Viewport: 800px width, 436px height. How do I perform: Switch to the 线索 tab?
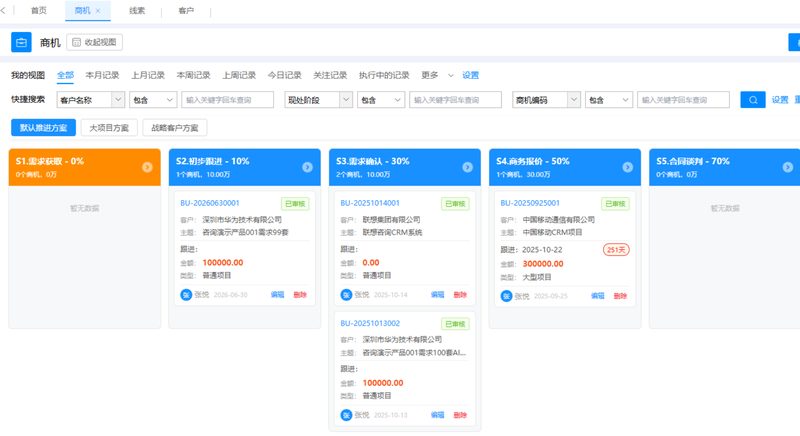tap(137, 10)
